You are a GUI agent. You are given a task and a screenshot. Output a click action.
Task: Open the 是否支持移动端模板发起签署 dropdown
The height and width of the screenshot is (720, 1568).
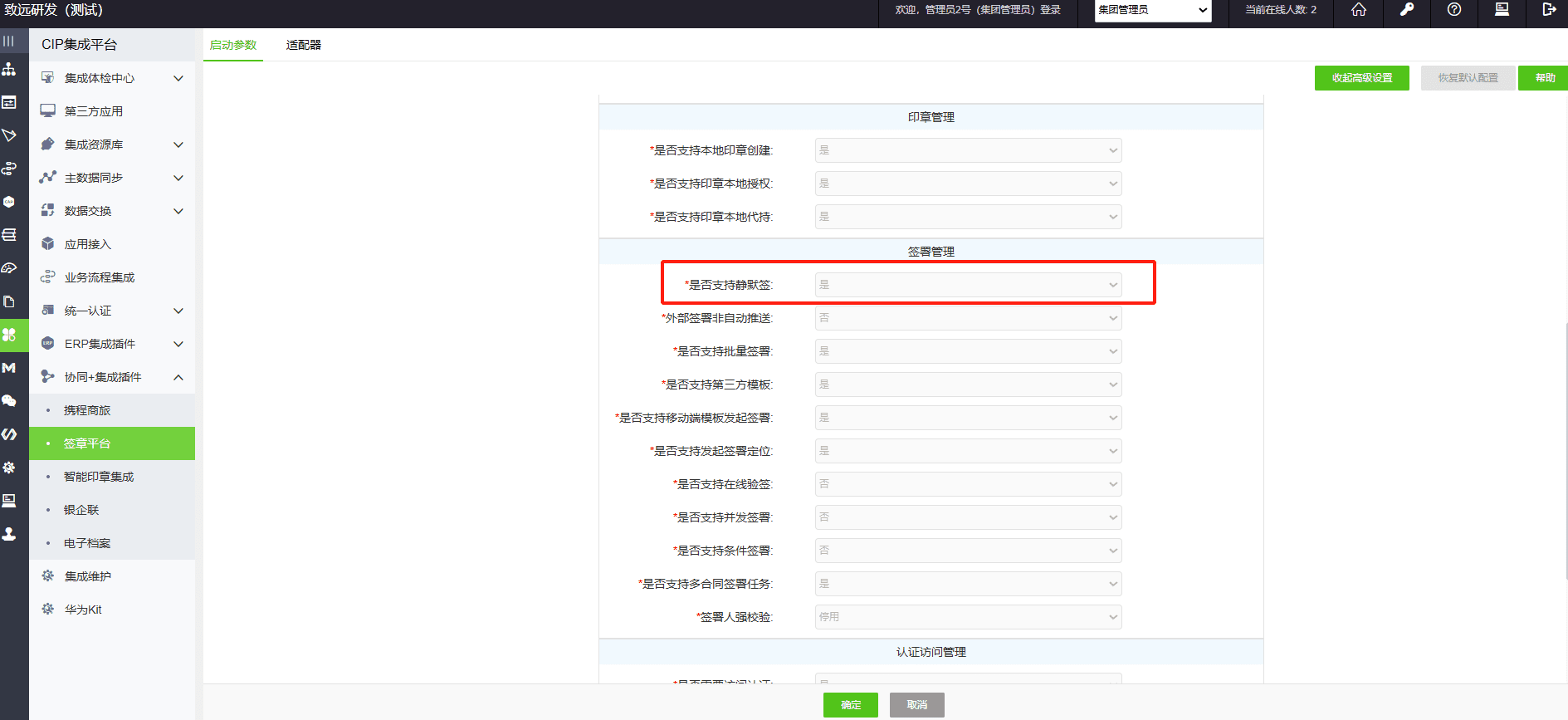(x=968, y=418)
